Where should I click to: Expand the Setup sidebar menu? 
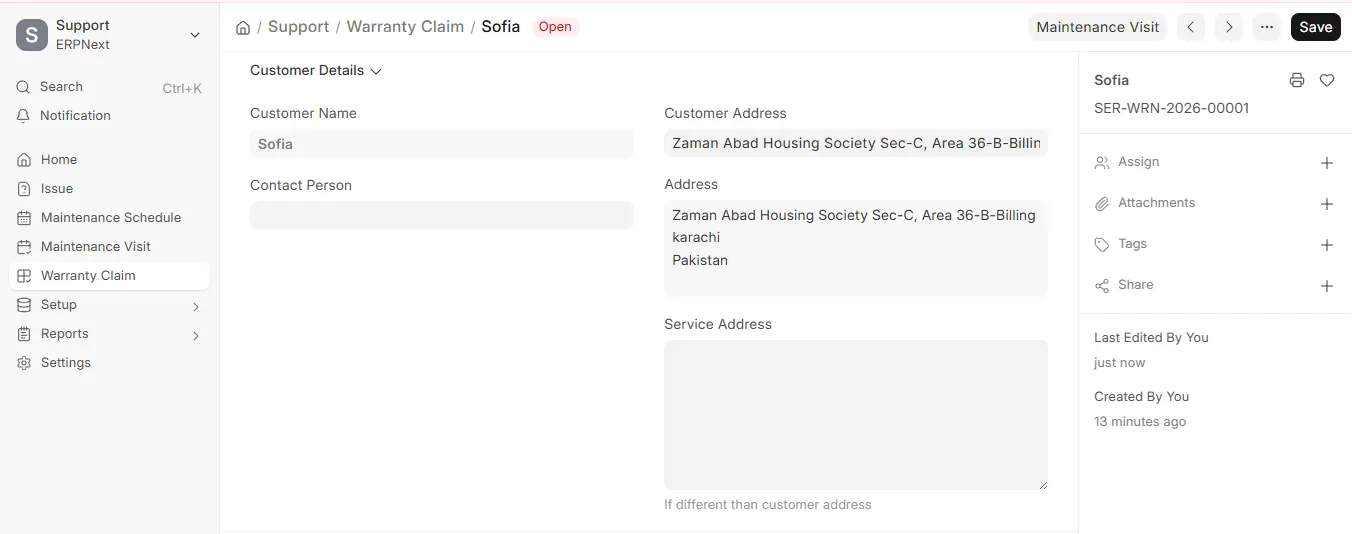point(110,305)
